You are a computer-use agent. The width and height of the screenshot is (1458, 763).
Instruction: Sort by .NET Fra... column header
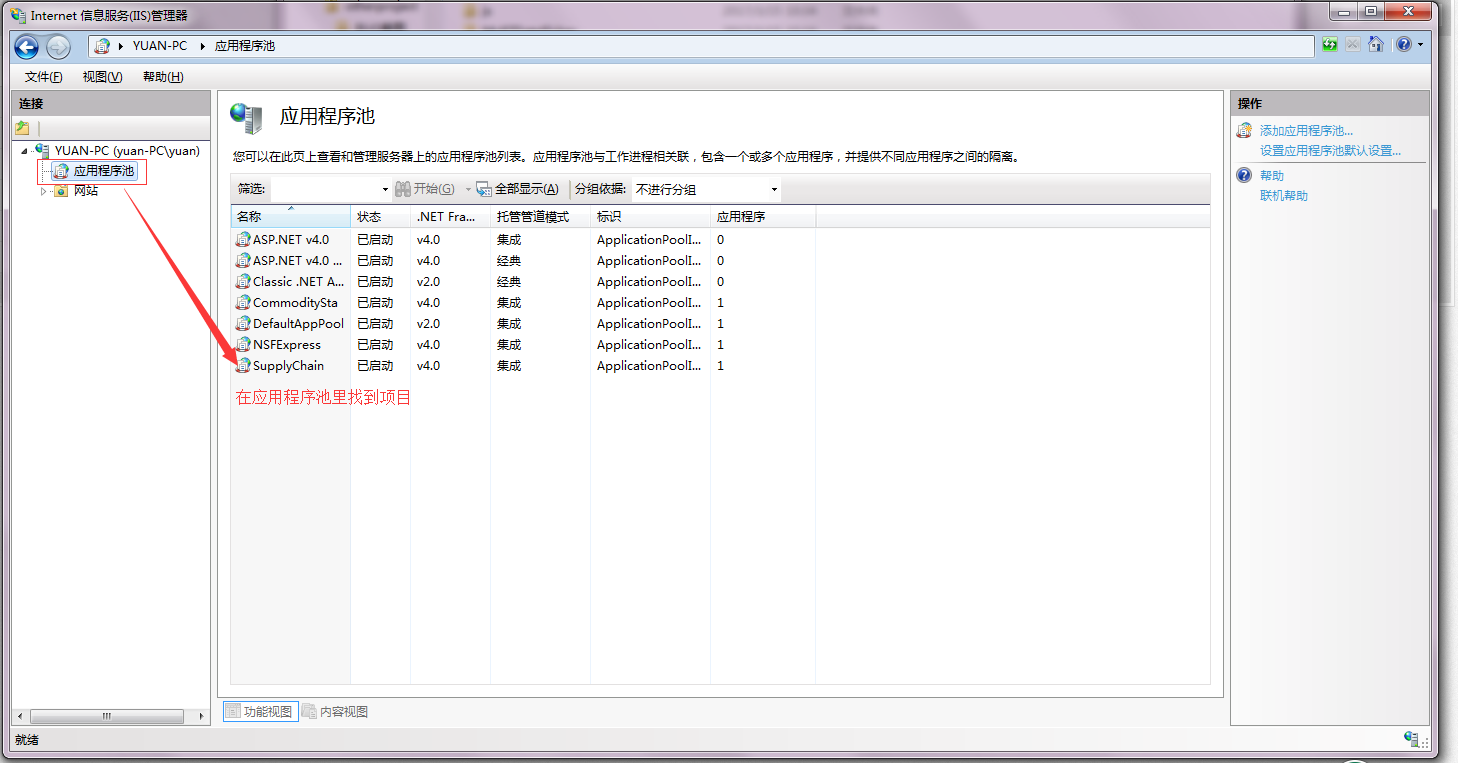tap(450, 217)
